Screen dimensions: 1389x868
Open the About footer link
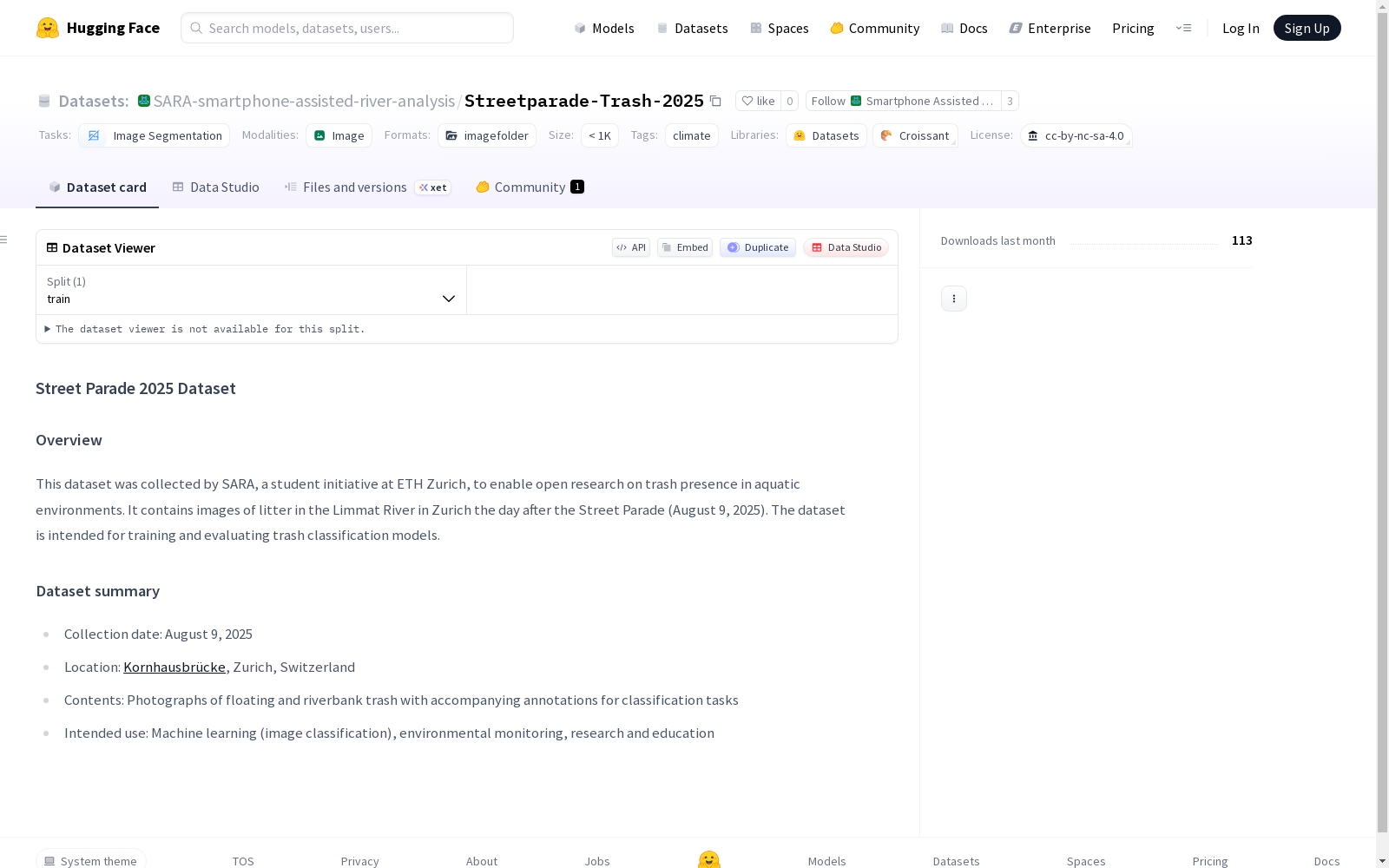pyautogui.click(x=482, y=861)
